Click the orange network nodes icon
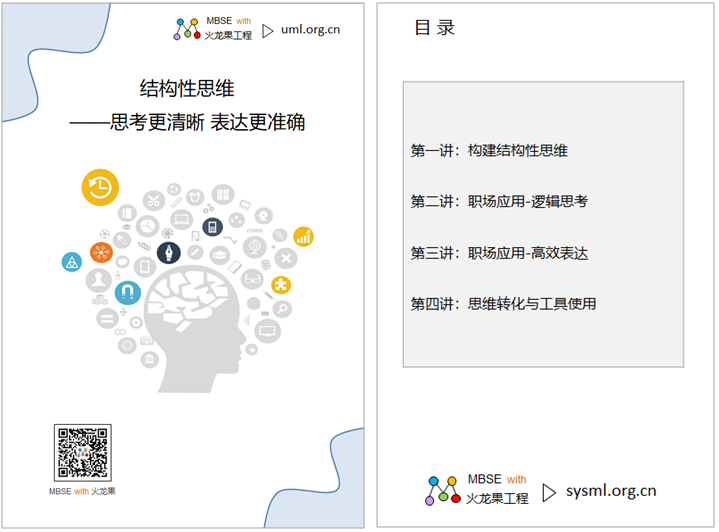The image size is (719, 532). (x=102, y=252)
